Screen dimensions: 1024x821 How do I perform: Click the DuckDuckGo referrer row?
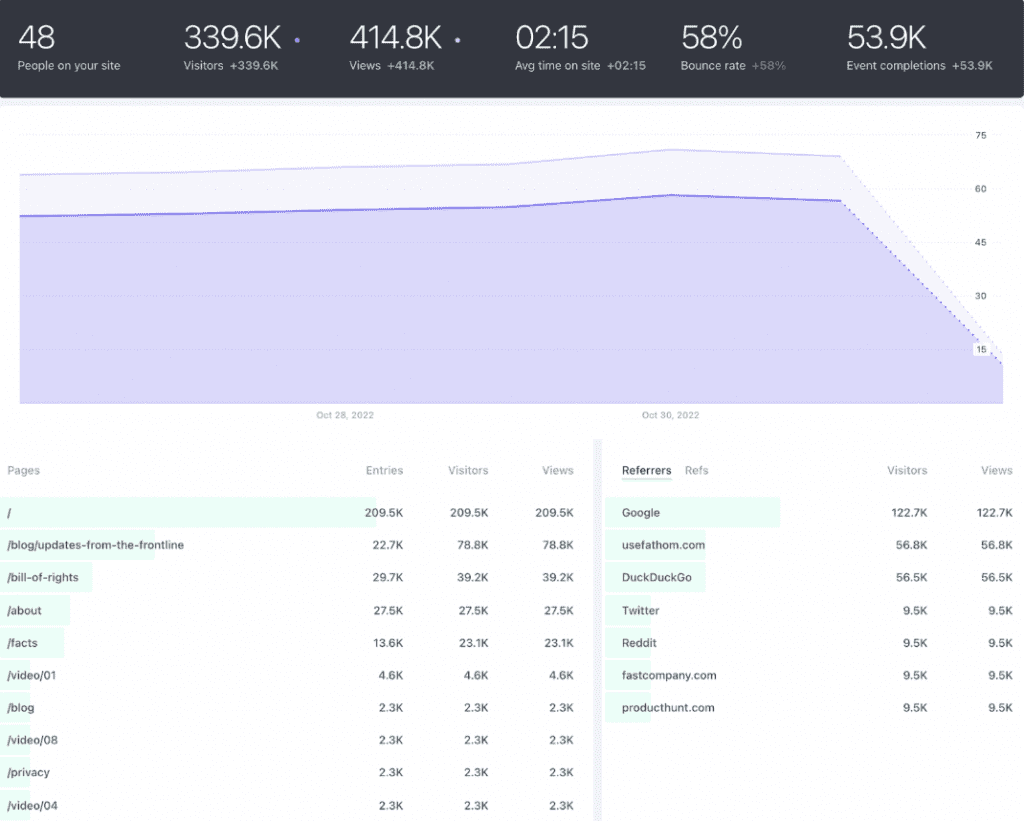(x=810, y=577)
